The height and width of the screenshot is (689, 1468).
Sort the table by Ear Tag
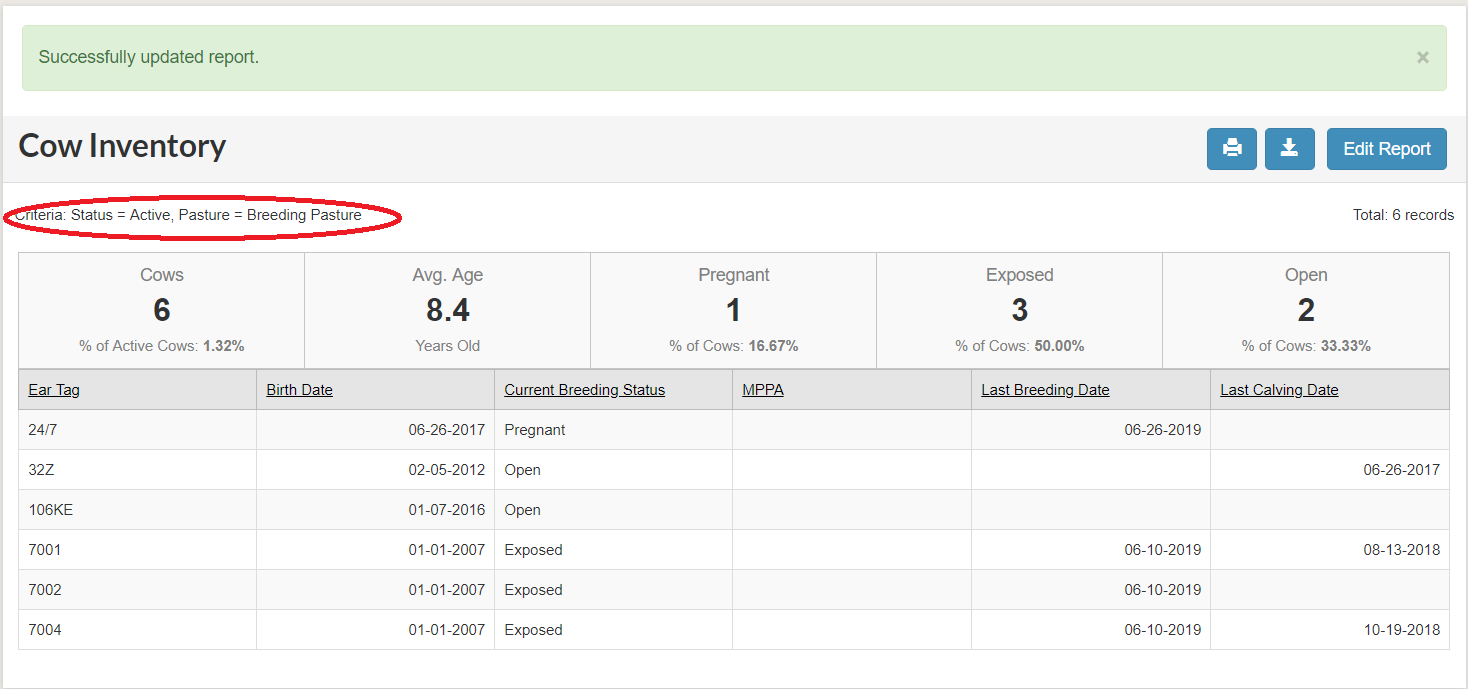coord(54,389)
